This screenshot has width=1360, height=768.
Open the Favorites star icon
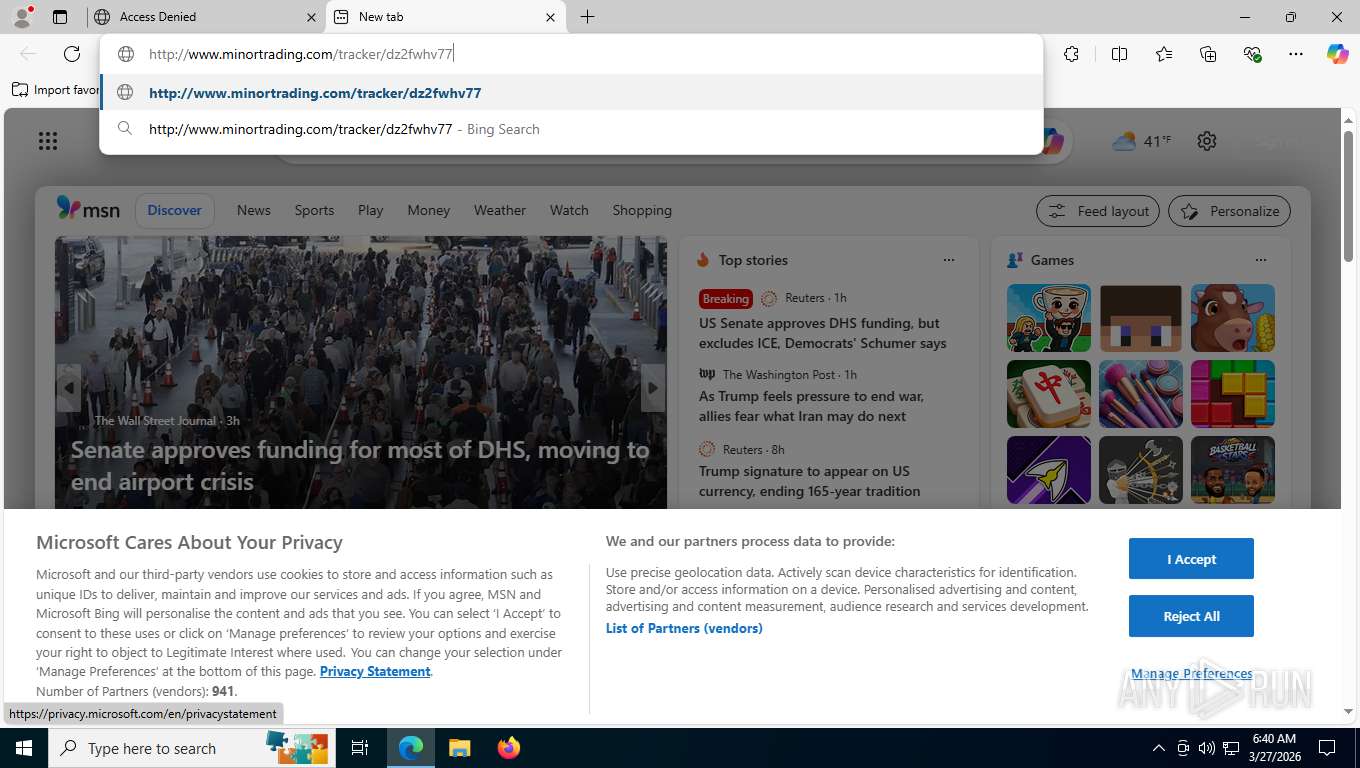tap(1164, 54)
